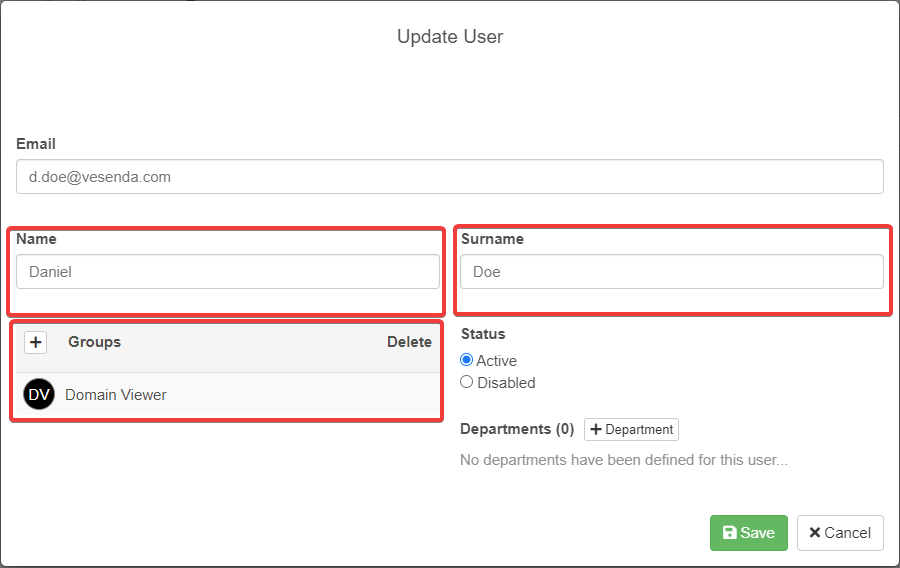Click the X icon on Cancel
Viewport: 900px width, 568px height.
click(814, 533)
